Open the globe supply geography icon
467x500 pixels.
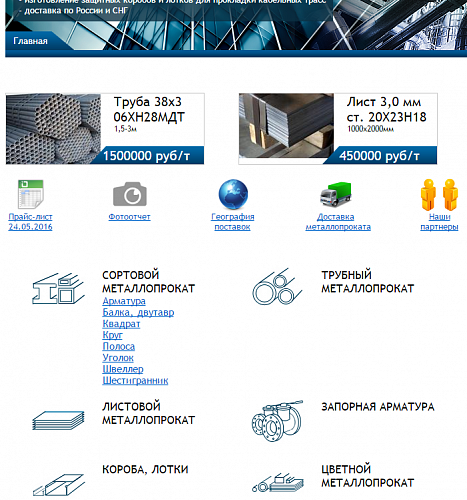[233, 194]
